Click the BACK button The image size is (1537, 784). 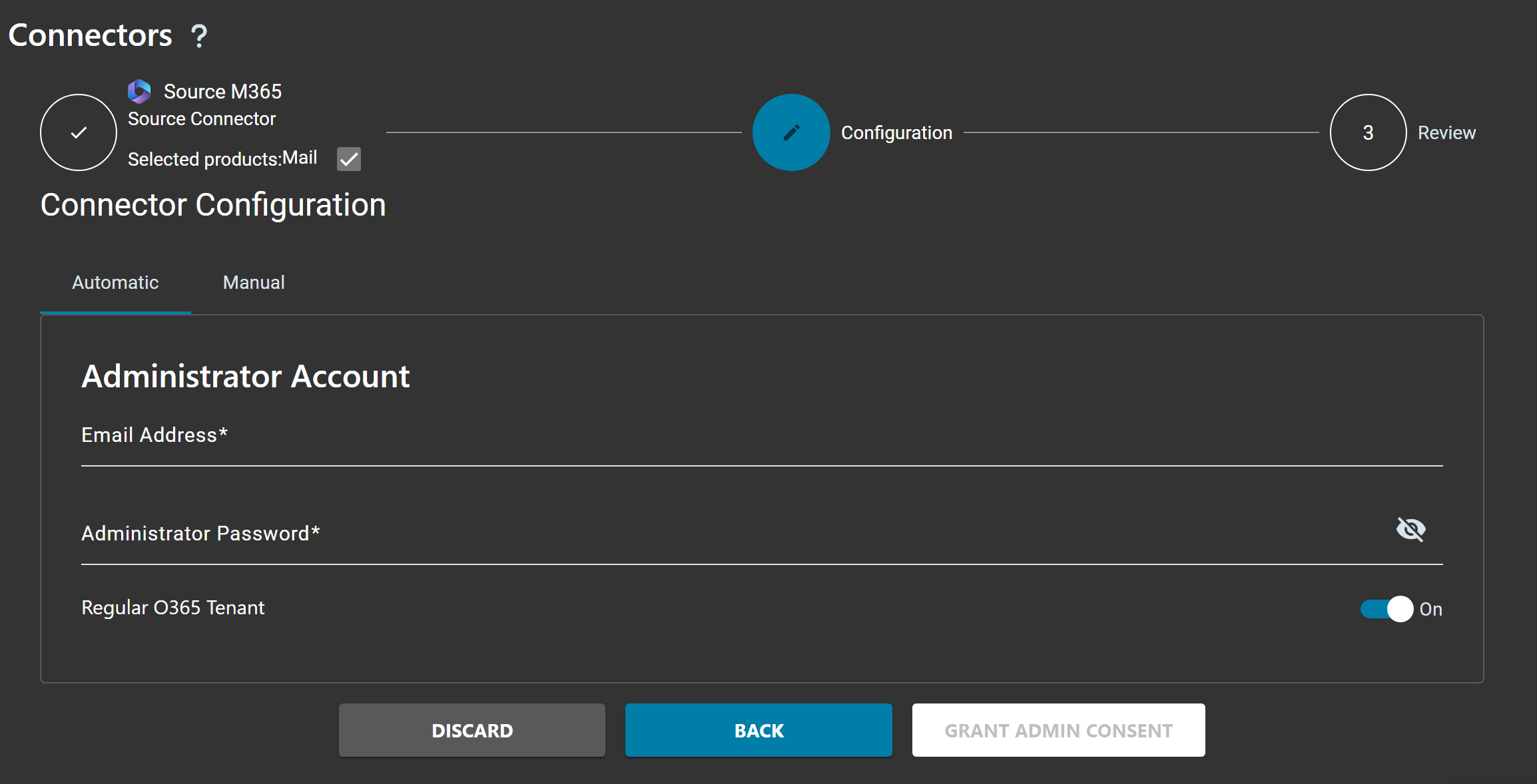[759, 730]
